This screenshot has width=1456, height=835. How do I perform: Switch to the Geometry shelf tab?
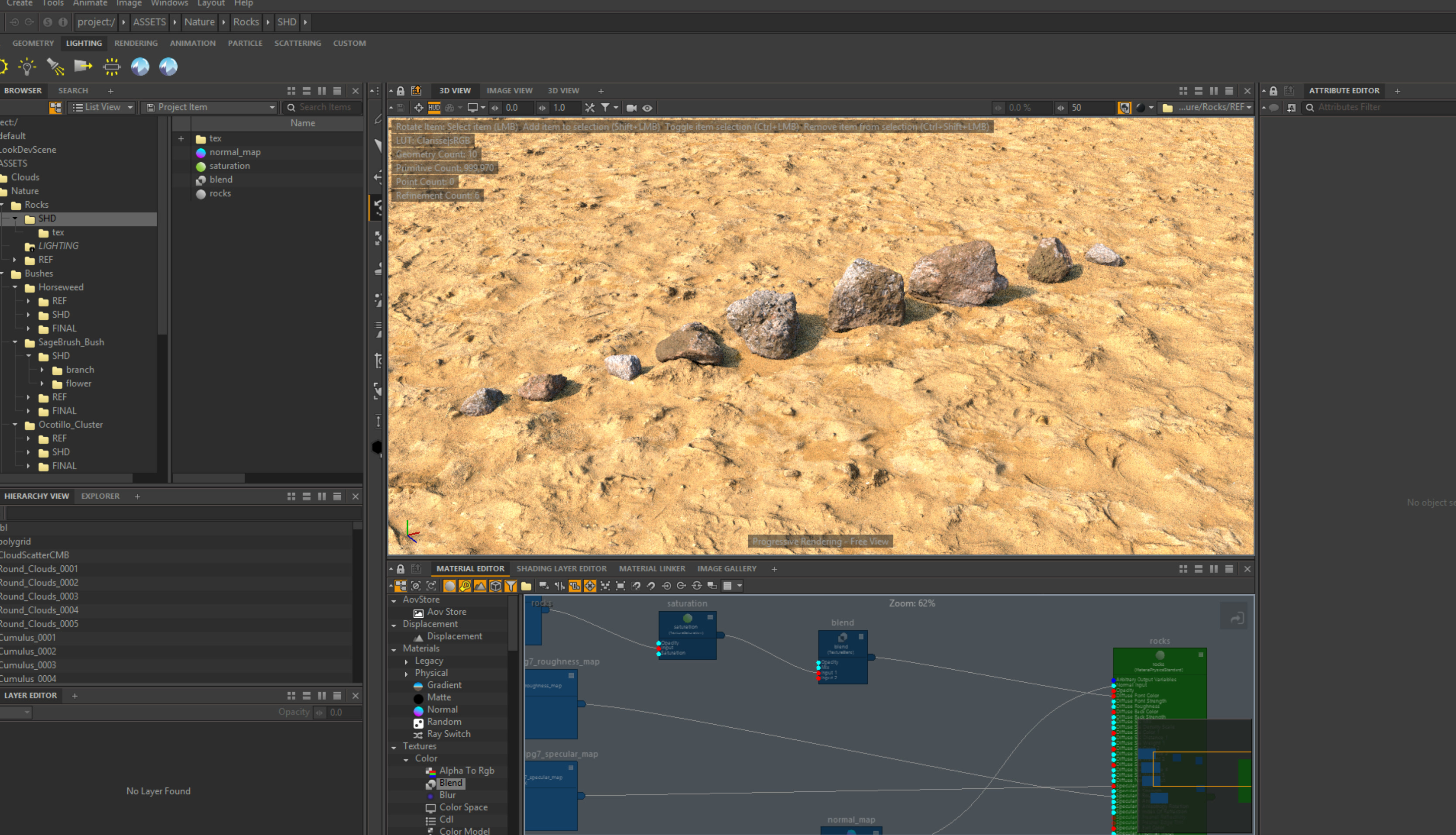pos(33,43)
